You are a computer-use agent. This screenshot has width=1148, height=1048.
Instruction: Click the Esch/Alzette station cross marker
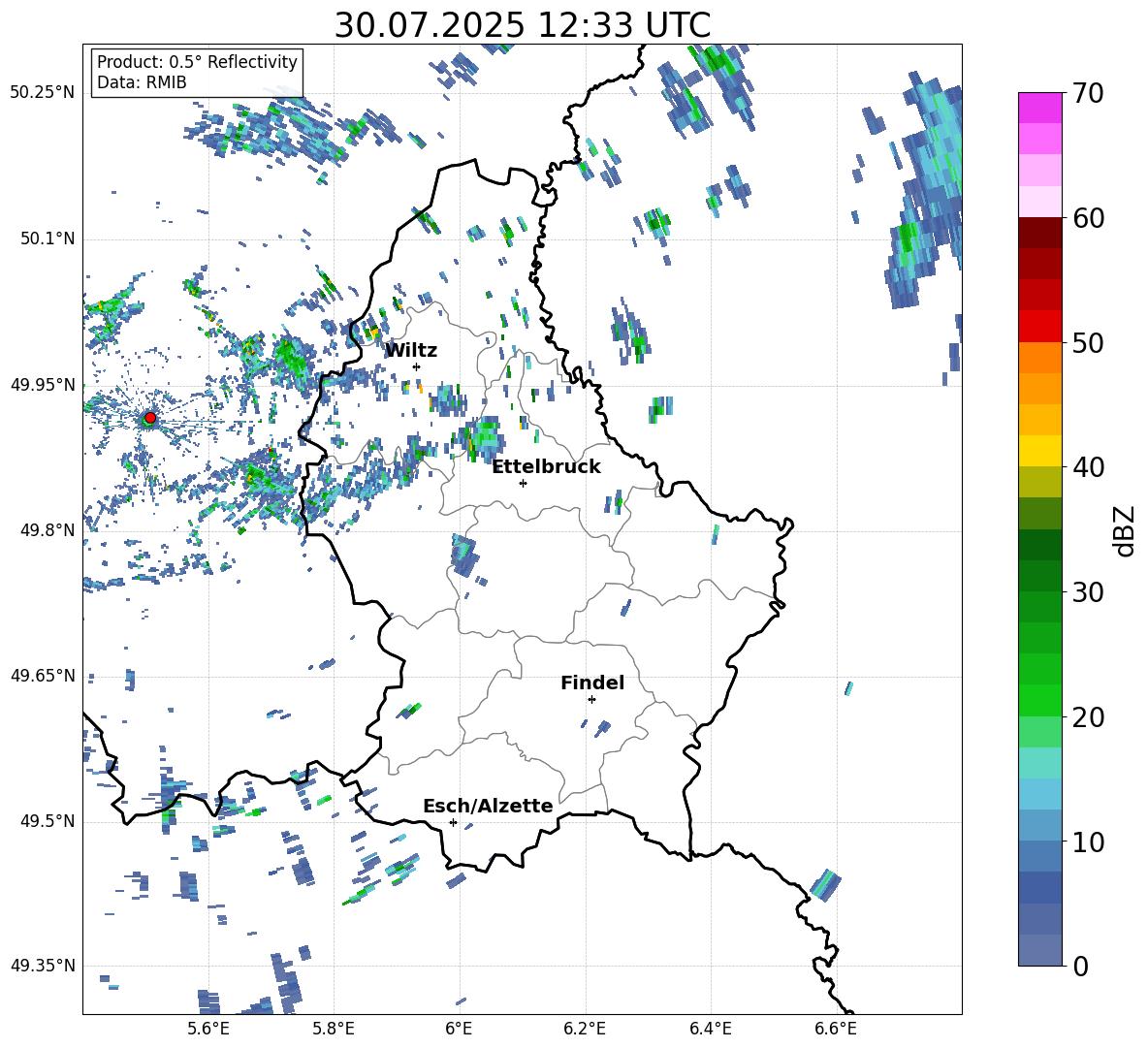453,822
